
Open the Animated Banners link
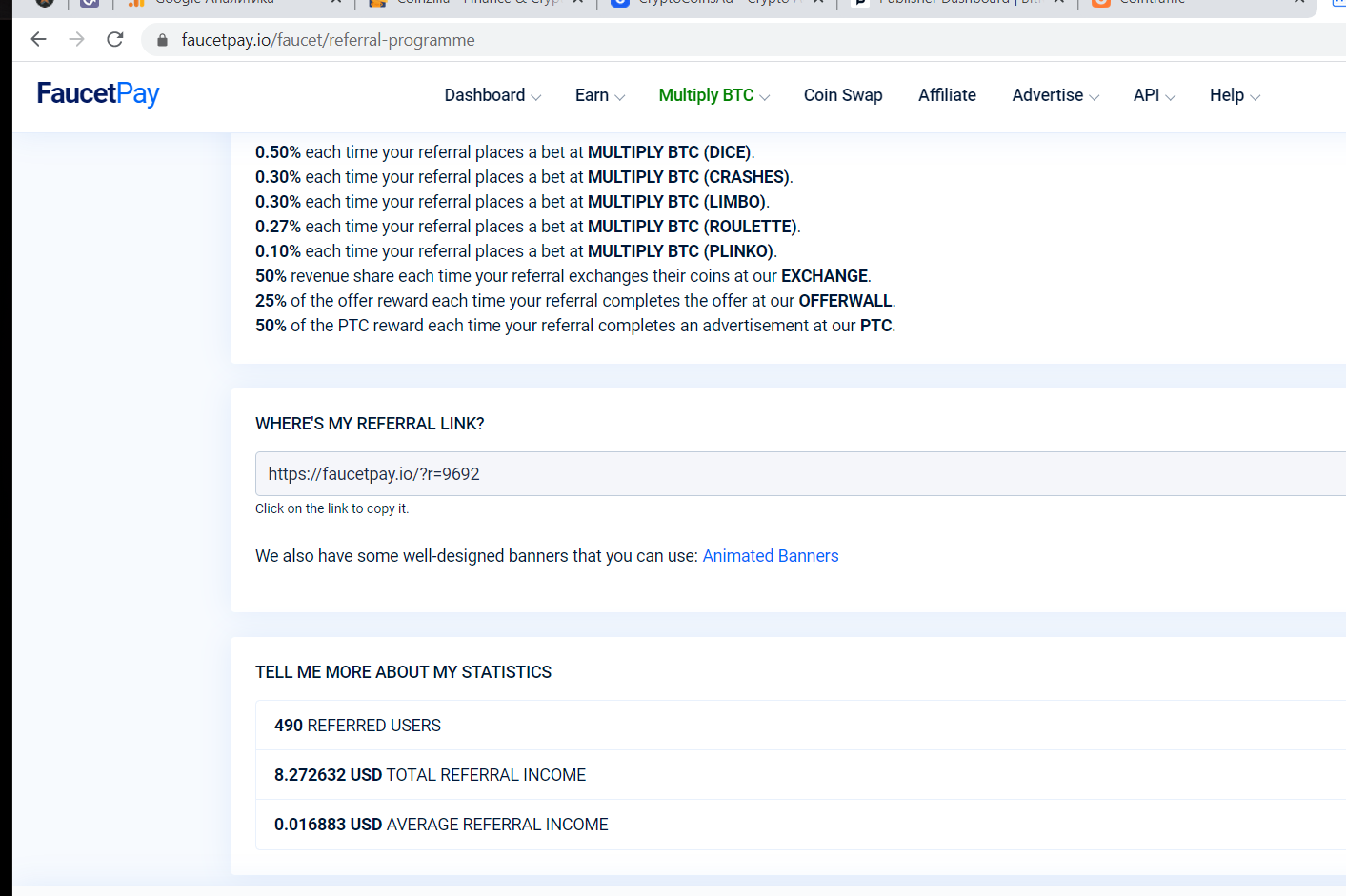(771, 556)
